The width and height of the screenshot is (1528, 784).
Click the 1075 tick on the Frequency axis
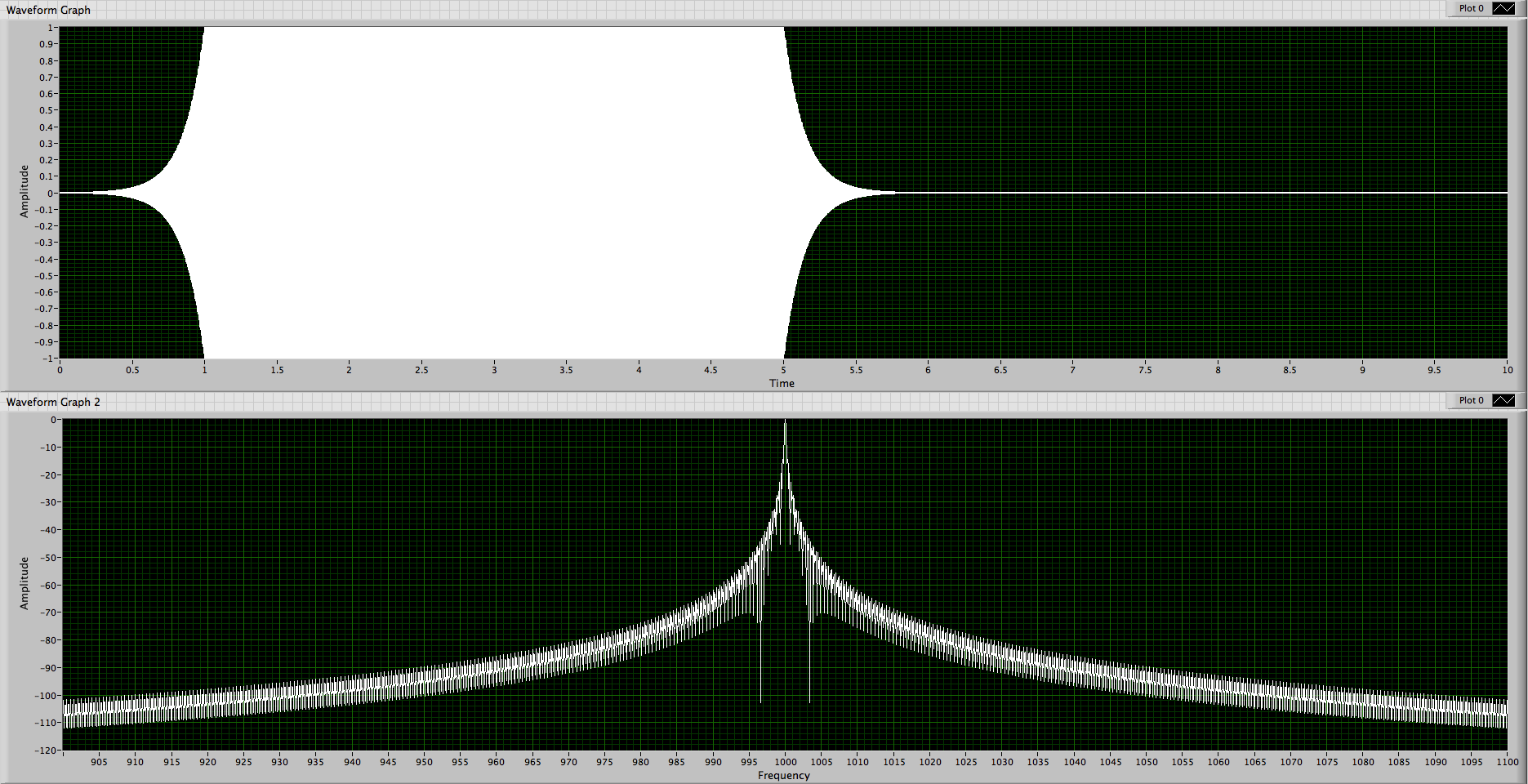[x=1327, y=762]
